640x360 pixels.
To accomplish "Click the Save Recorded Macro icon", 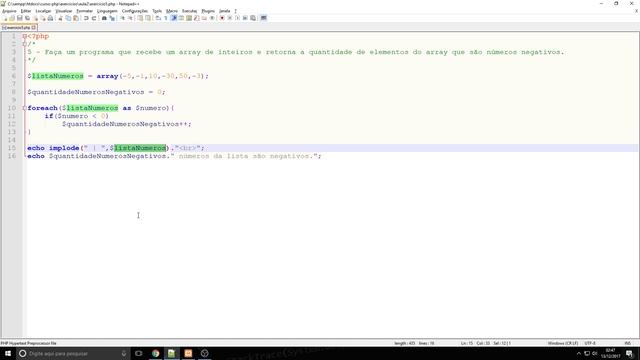I will [253, 18].
